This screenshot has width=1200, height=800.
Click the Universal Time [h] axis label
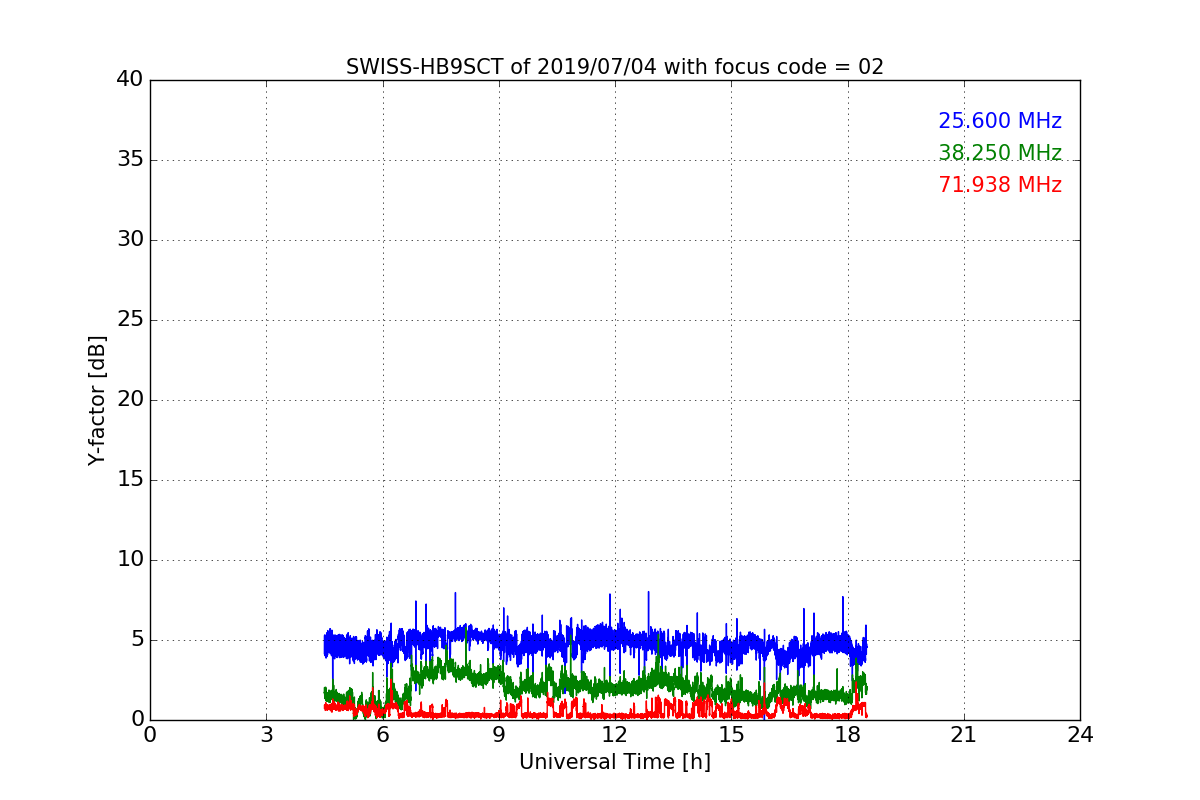(615, 762)
